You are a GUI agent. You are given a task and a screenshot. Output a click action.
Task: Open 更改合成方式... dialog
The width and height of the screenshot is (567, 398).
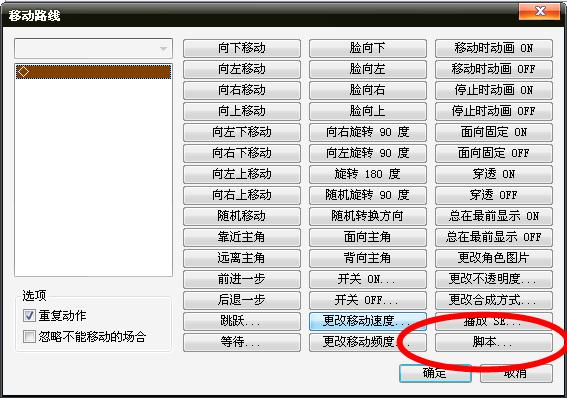pyautogui.click(x=494, y=300)
